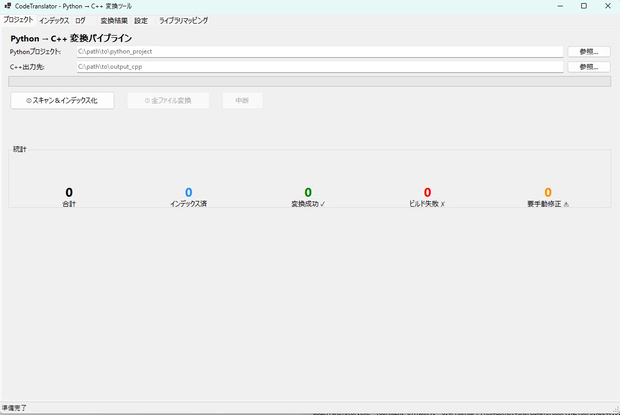Screen dimensions: 620x415
Task: Click the 統計 group label
Action: [x=19, y=149]
